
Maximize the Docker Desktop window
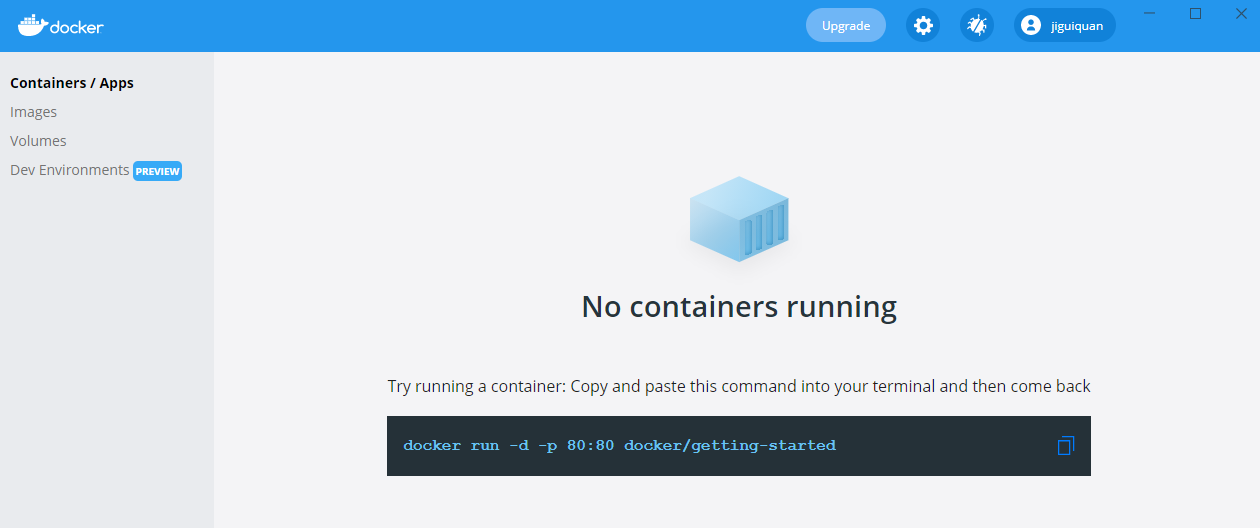click(x=1195, y=13)
